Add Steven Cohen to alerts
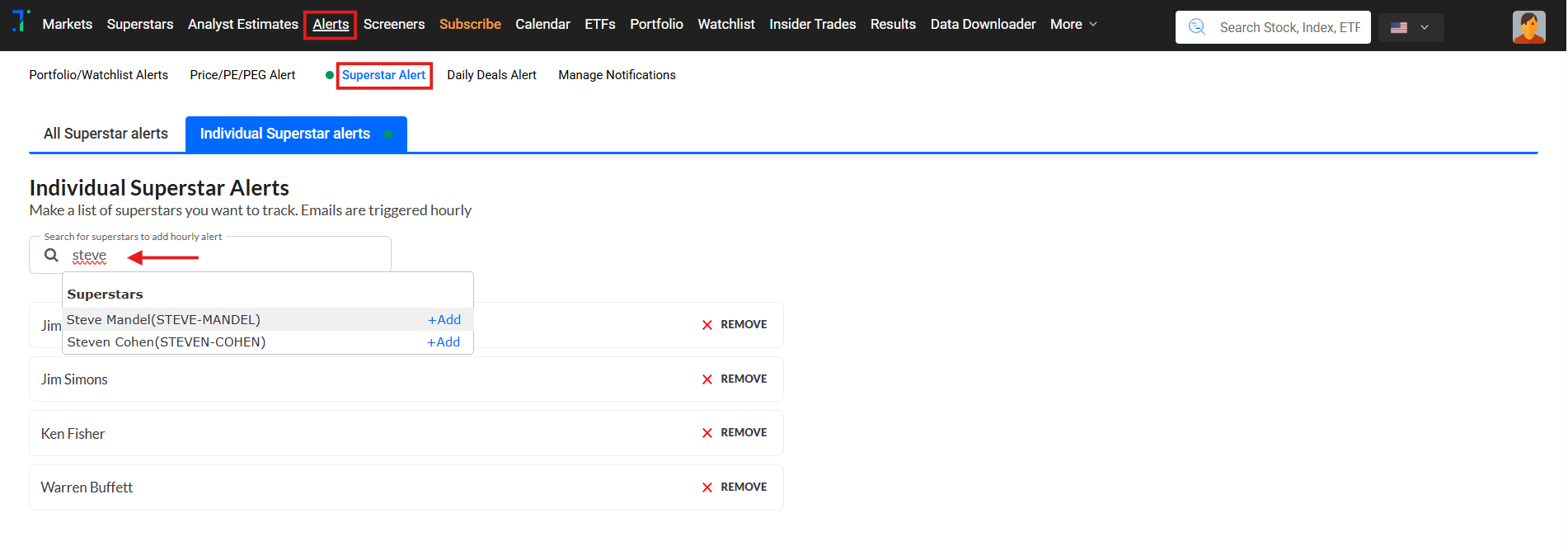The height and width of the screenshot is (551, 1568). [x=444, y=342]
